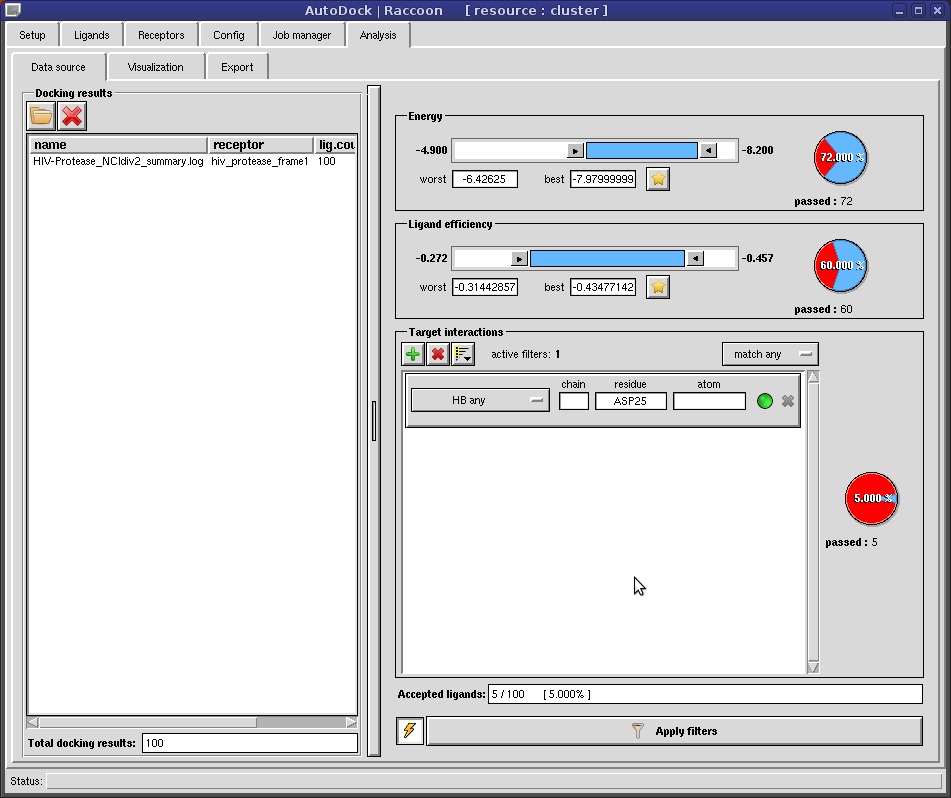Click the chain input field

[x=574, y=401]
